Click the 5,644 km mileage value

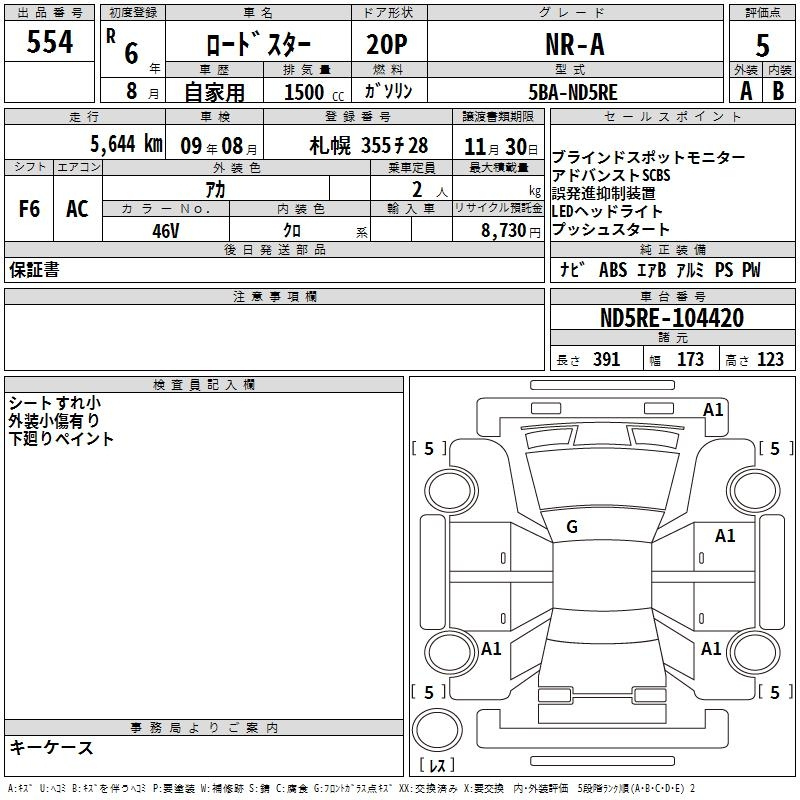[125, 143]
